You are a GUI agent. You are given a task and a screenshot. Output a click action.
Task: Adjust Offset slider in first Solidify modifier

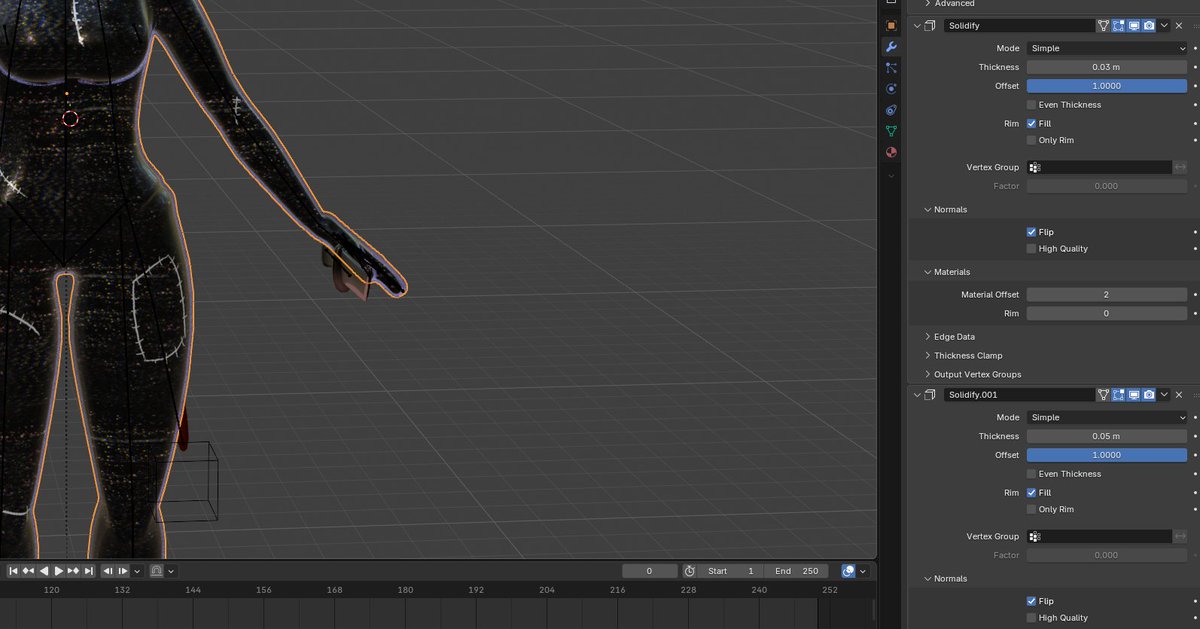click(x=1106, y=86)
